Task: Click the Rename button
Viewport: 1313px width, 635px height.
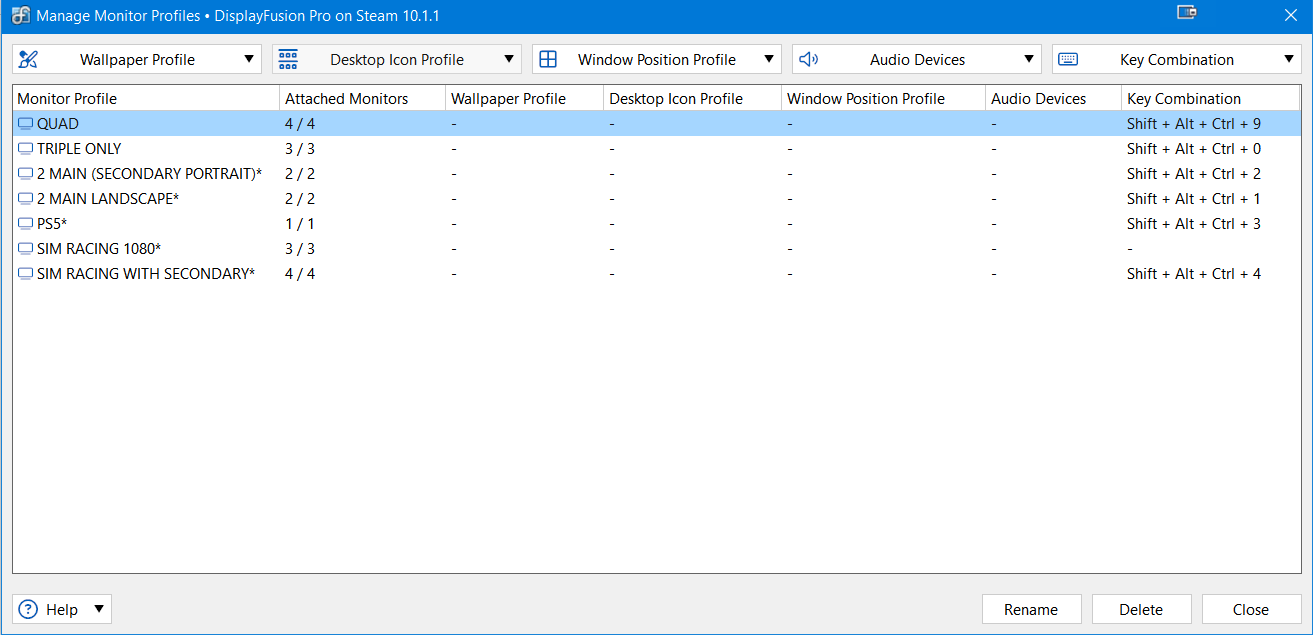Action: (1031, 609)
